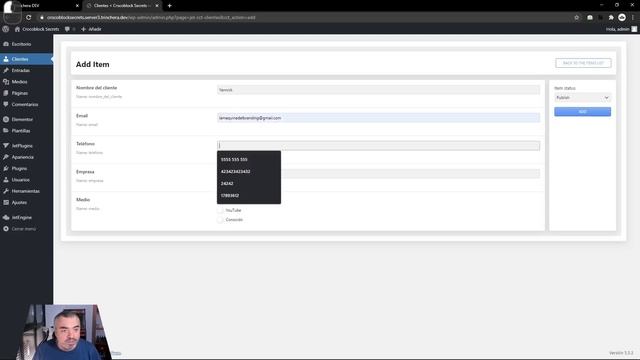
Task: Click the JetEngine sidebar icon
Action: point(6,218)
